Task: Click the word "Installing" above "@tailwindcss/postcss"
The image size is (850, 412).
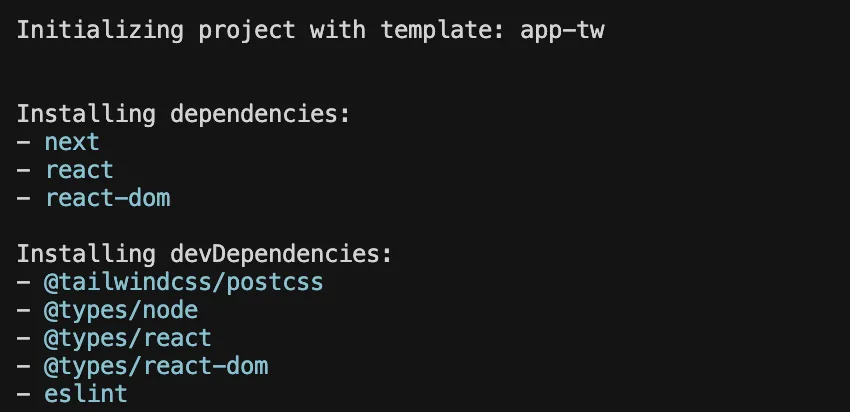Action: tap(86, 254)
